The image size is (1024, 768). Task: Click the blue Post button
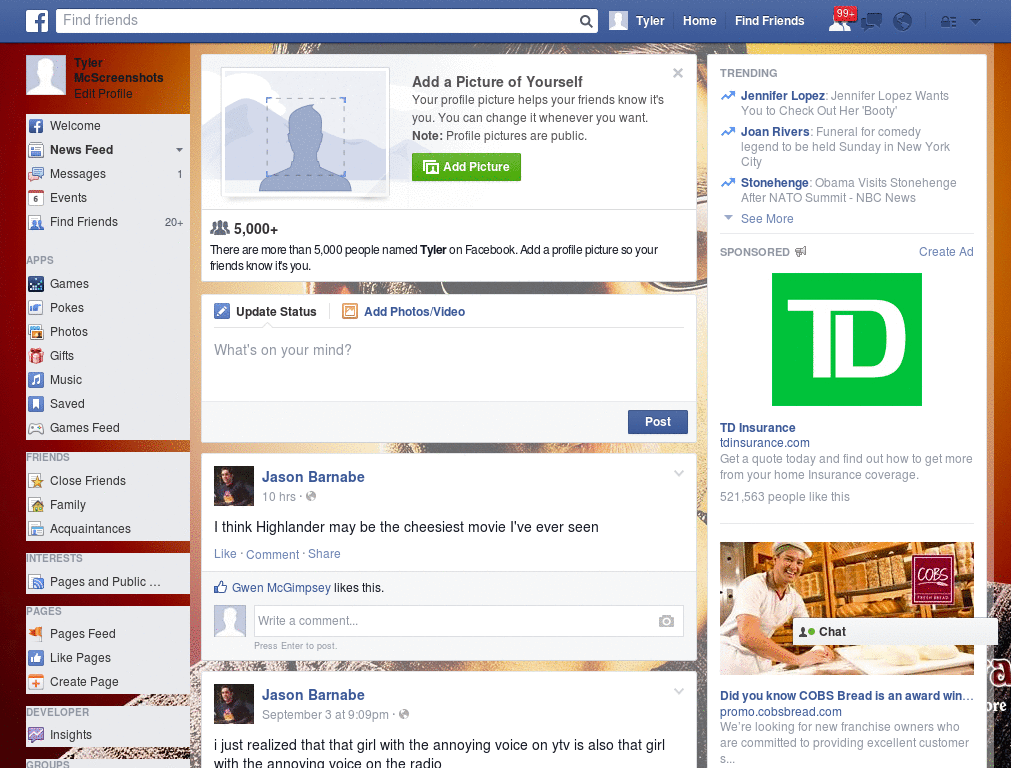click(x=658, y=422)
